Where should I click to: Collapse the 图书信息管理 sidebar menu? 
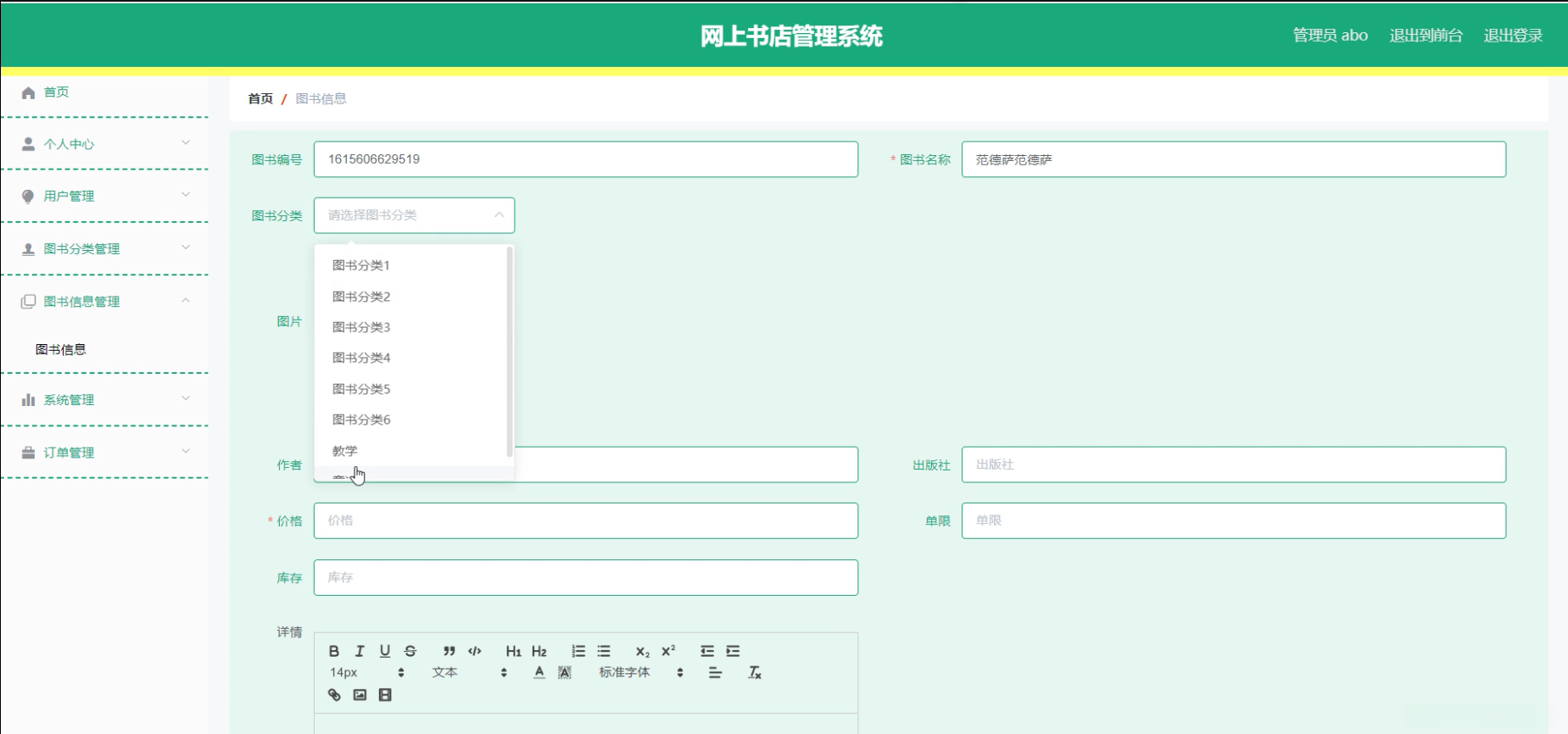pos(105,301)
